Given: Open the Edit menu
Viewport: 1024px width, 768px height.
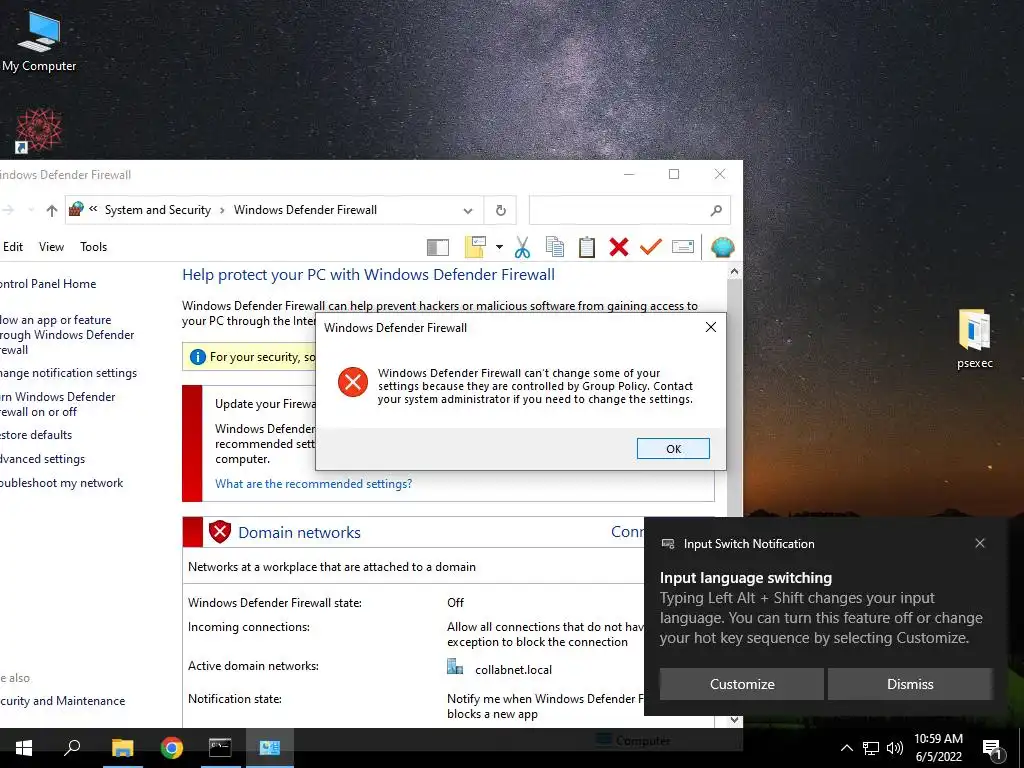Looking at the screenshot, I should click(12, 247).
